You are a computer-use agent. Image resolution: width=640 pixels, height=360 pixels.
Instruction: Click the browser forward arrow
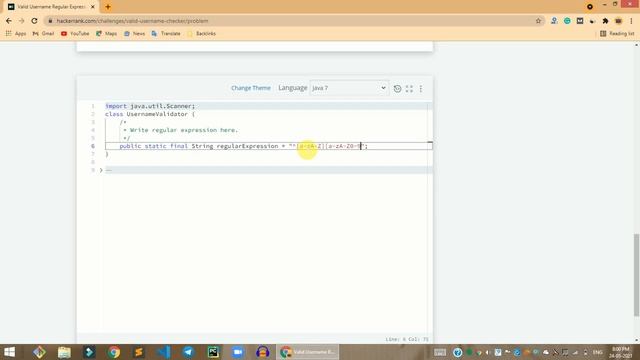coord(21,21)
